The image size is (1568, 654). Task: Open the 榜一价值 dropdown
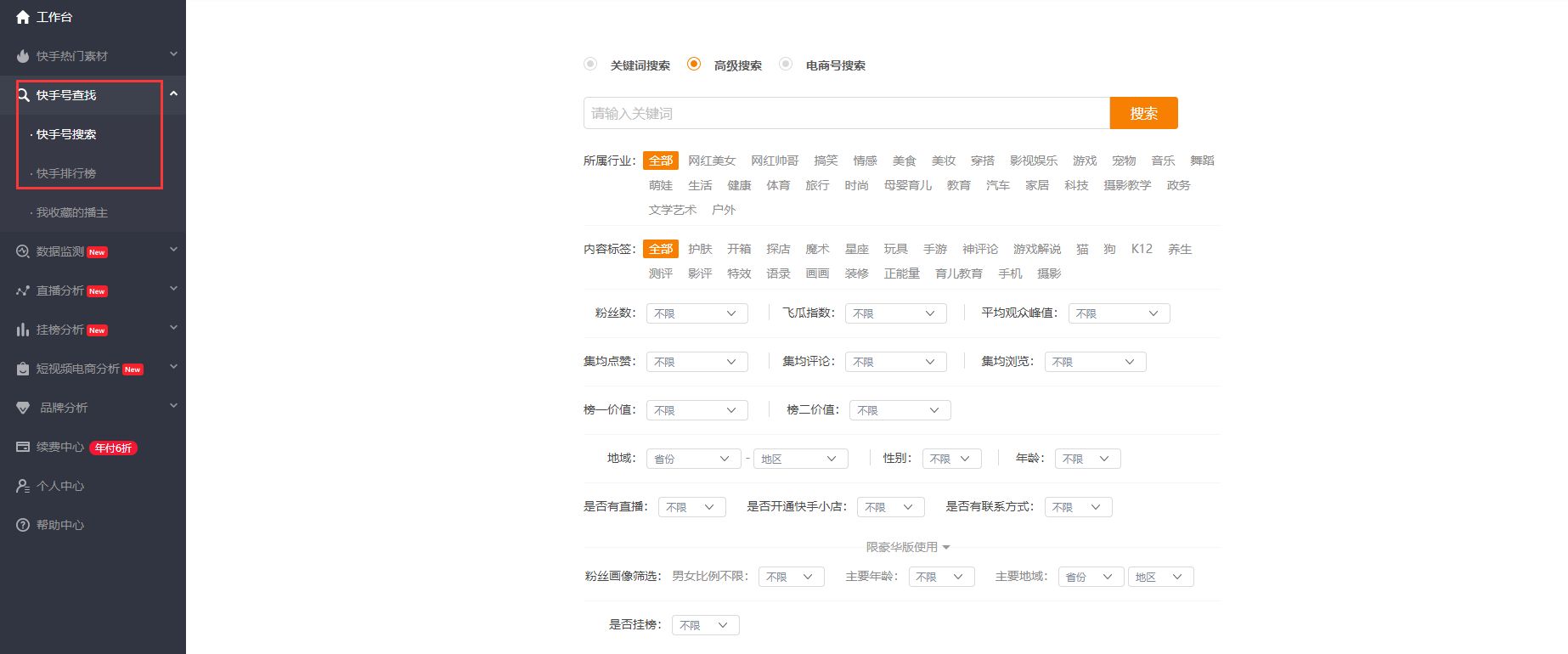coord(697,410)
